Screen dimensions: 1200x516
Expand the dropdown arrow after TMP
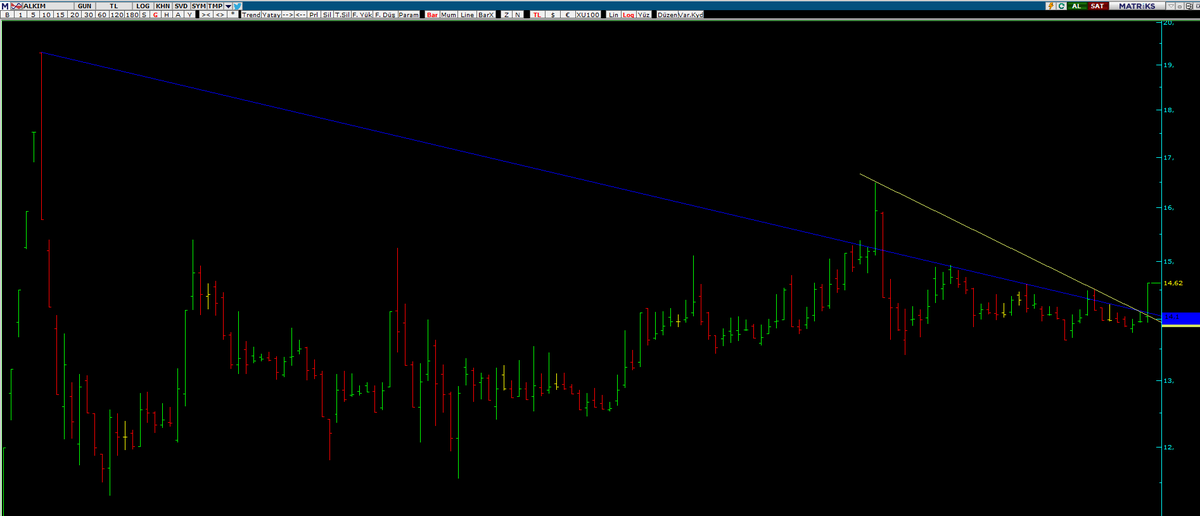[228, 6]
